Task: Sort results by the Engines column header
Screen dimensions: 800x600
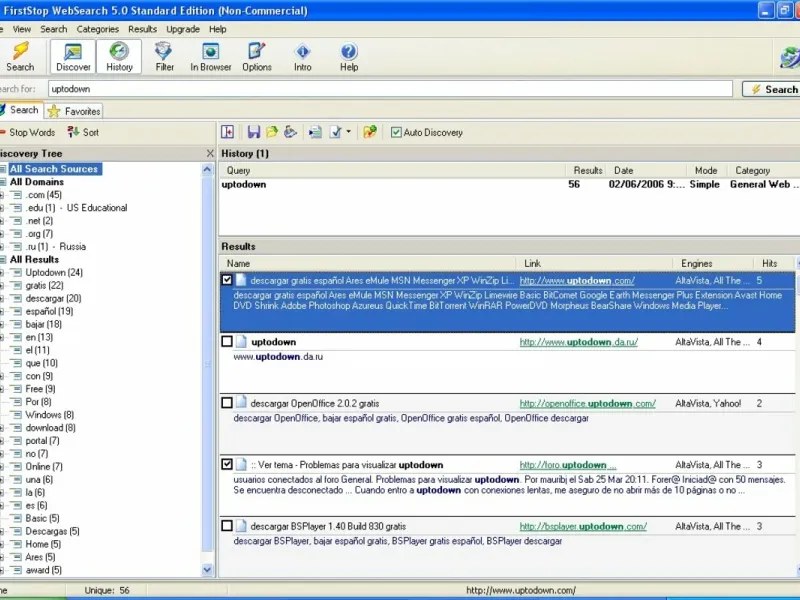Action: tap(713, 263)
